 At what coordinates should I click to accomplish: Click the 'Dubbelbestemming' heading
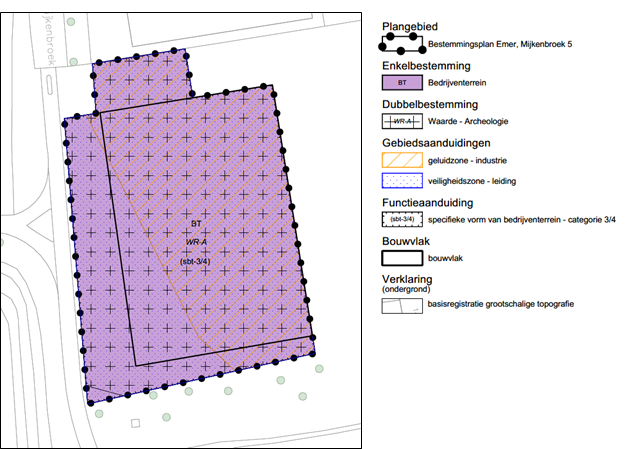430,104
